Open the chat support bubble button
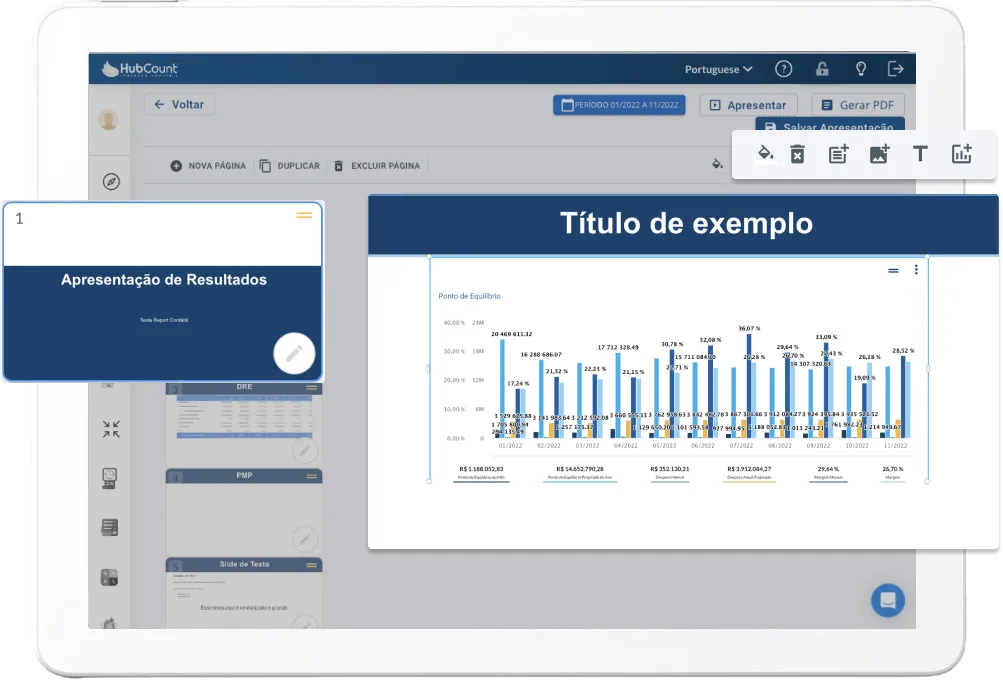 click(x=888, y=600)
